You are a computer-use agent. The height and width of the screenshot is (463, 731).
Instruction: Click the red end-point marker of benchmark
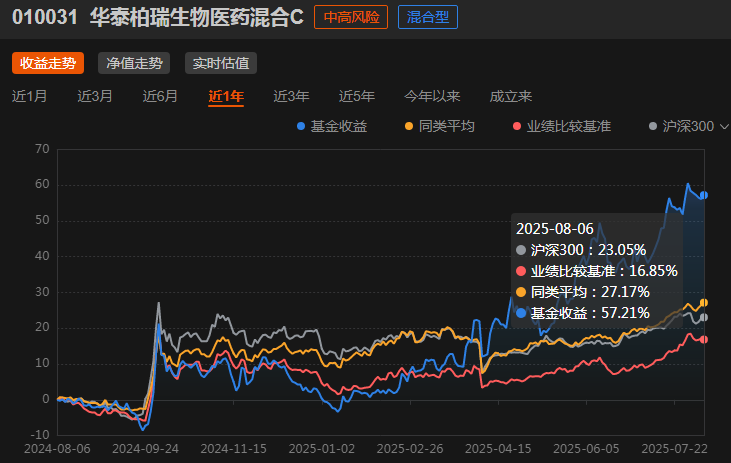703,339
